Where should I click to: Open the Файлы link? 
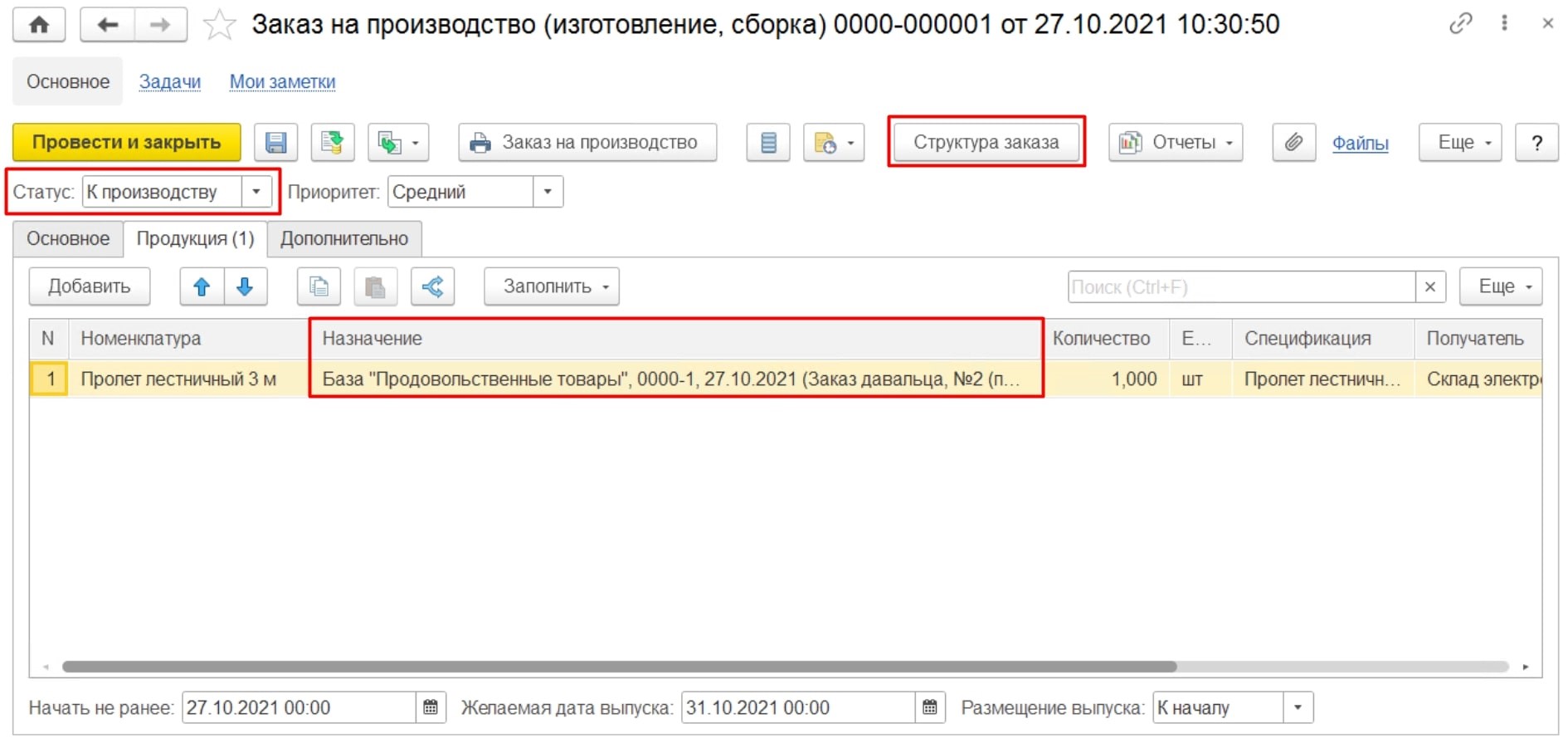[x=1360, y=143]
